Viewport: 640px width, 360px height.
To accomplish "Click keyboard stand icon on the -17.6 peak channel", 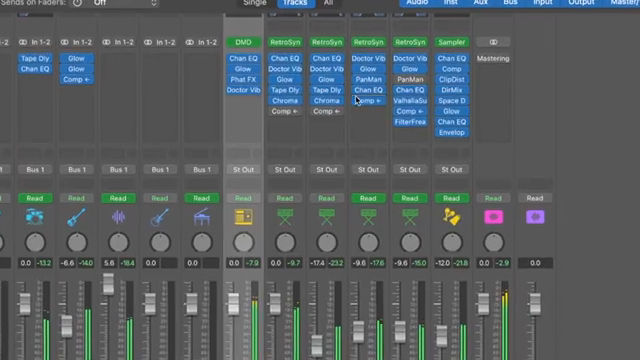I will point(368,217).
